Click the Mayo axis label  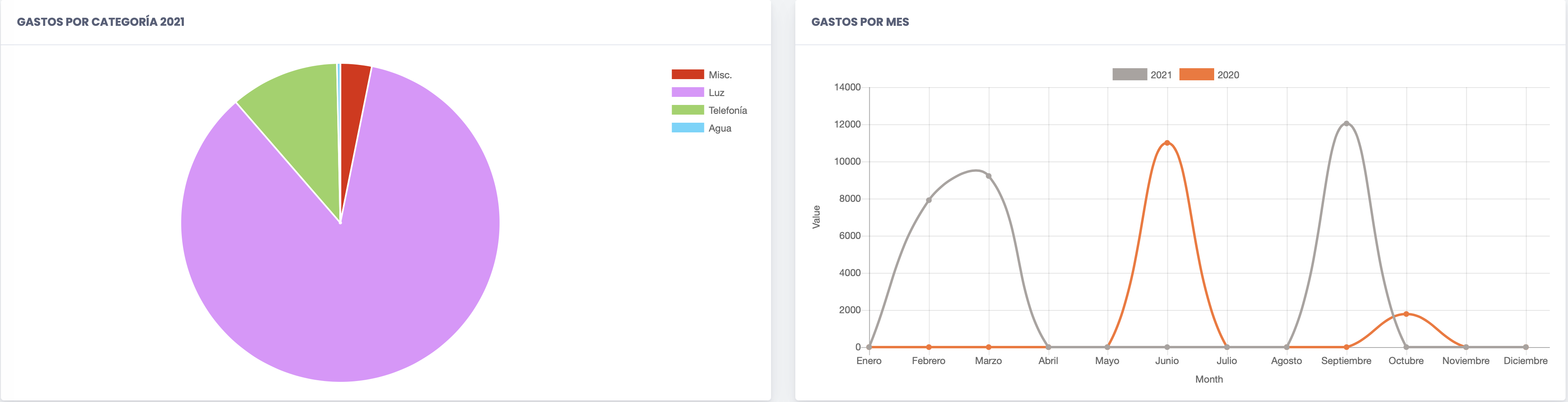(x=1107, y=361)
